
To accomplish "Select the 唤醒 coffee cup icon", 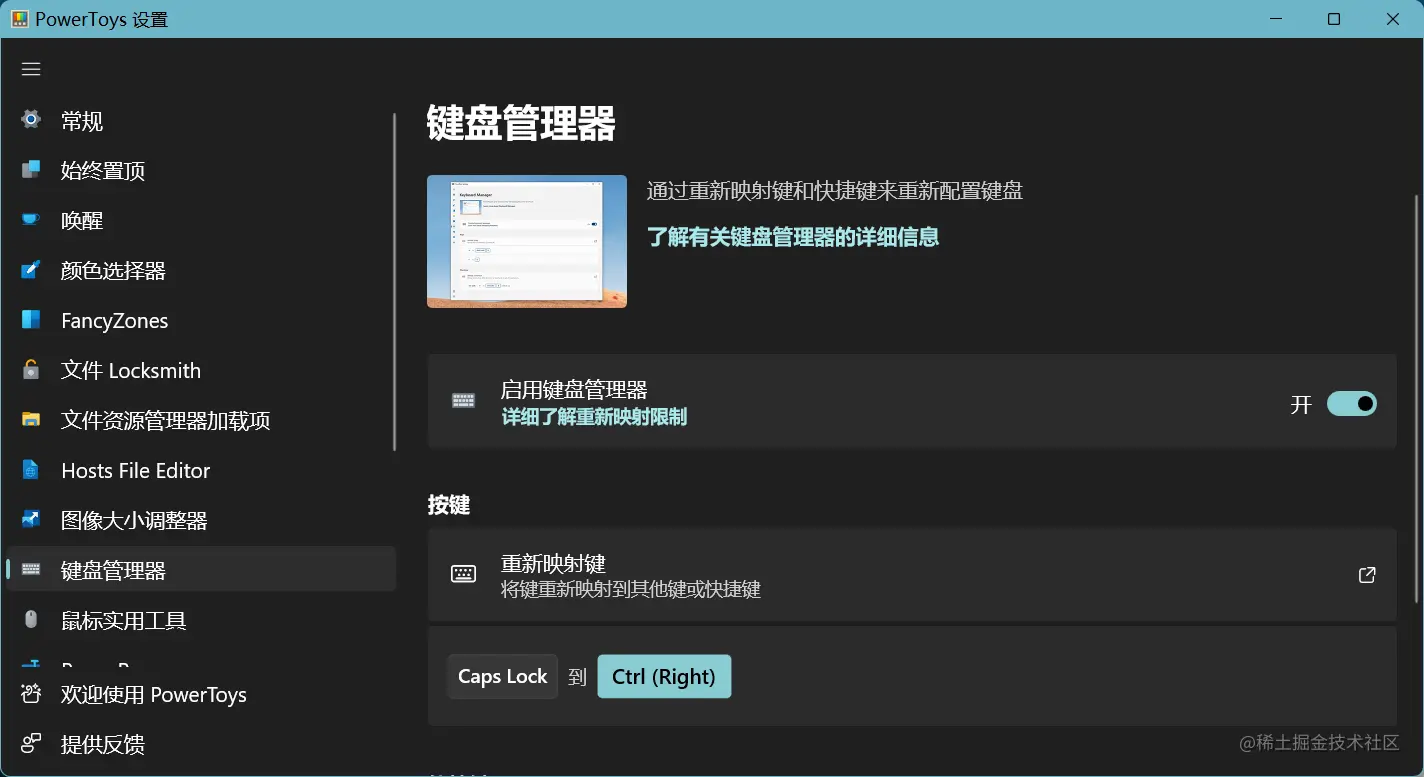I will (31, 220).
